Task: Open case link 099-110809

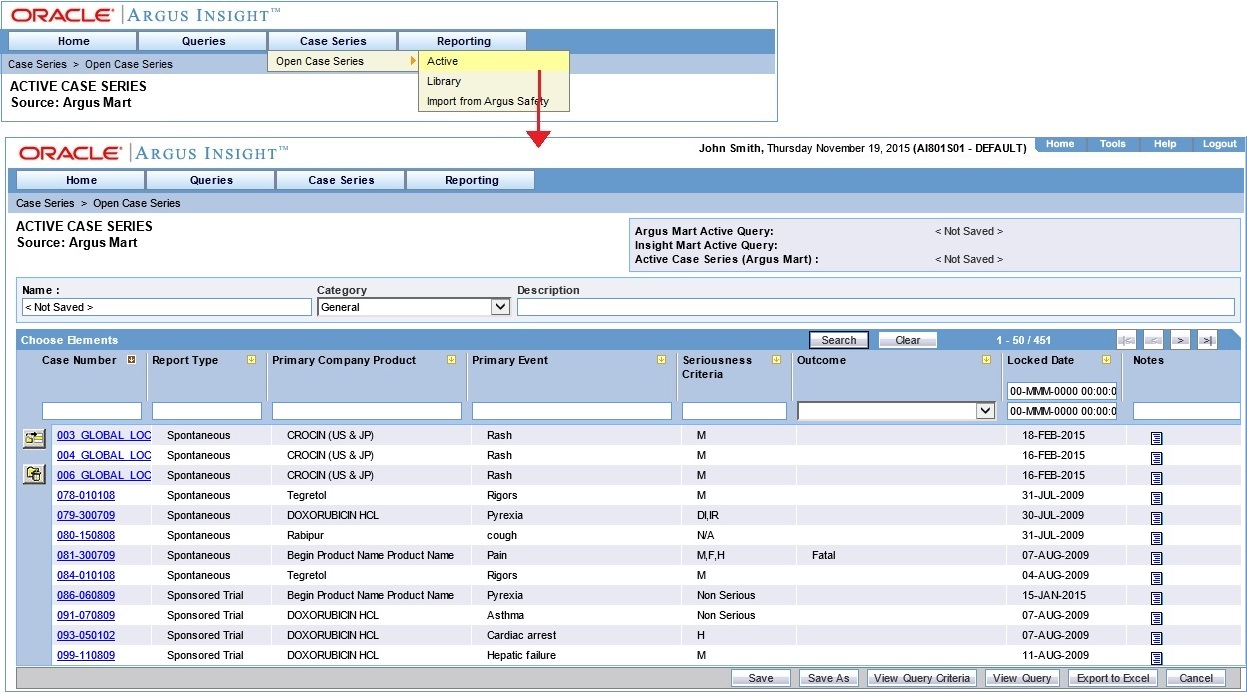Action: [86, 655]
